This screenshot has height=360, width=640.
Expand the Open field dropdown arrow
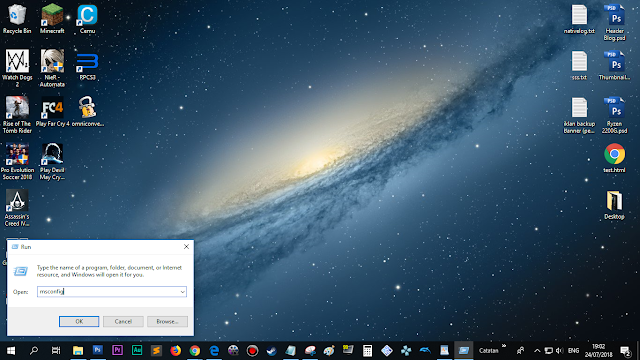pos(182,291)
